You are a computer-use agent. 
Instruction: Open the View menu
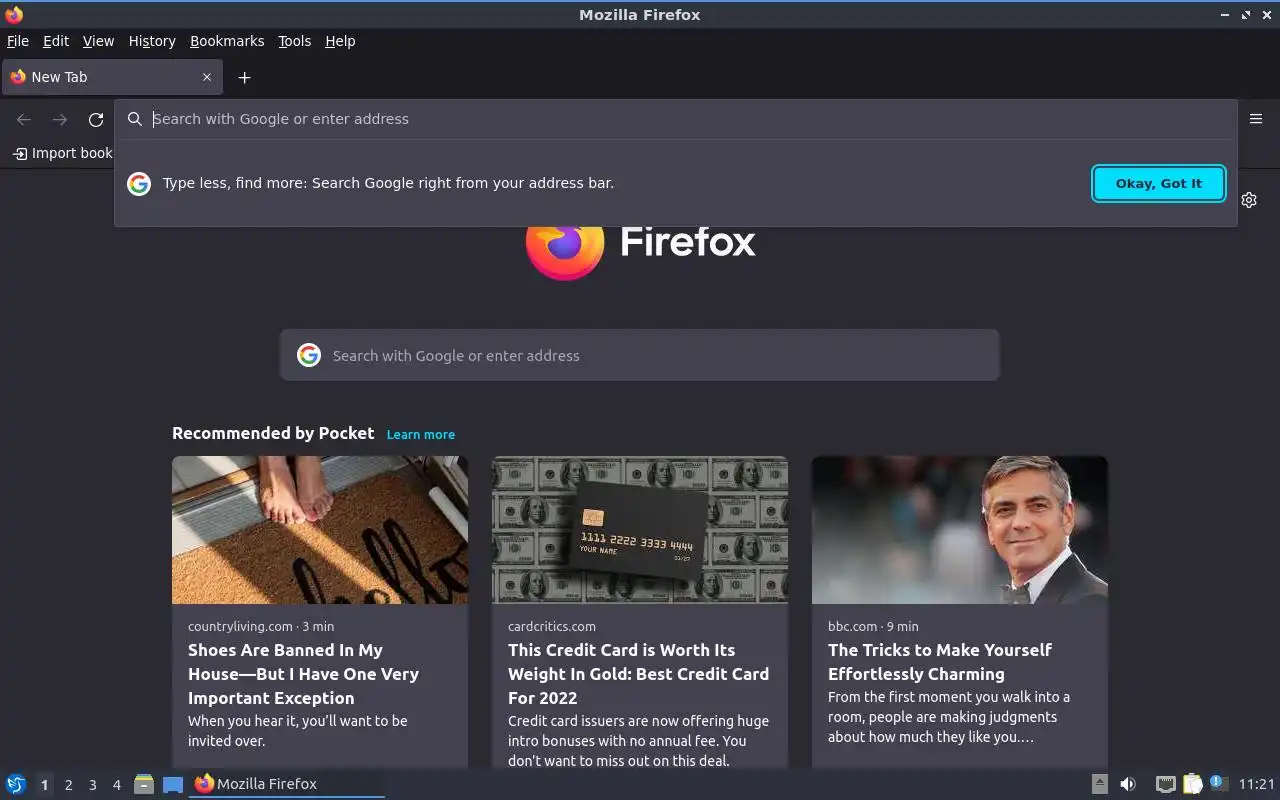[x=98, y=41]
